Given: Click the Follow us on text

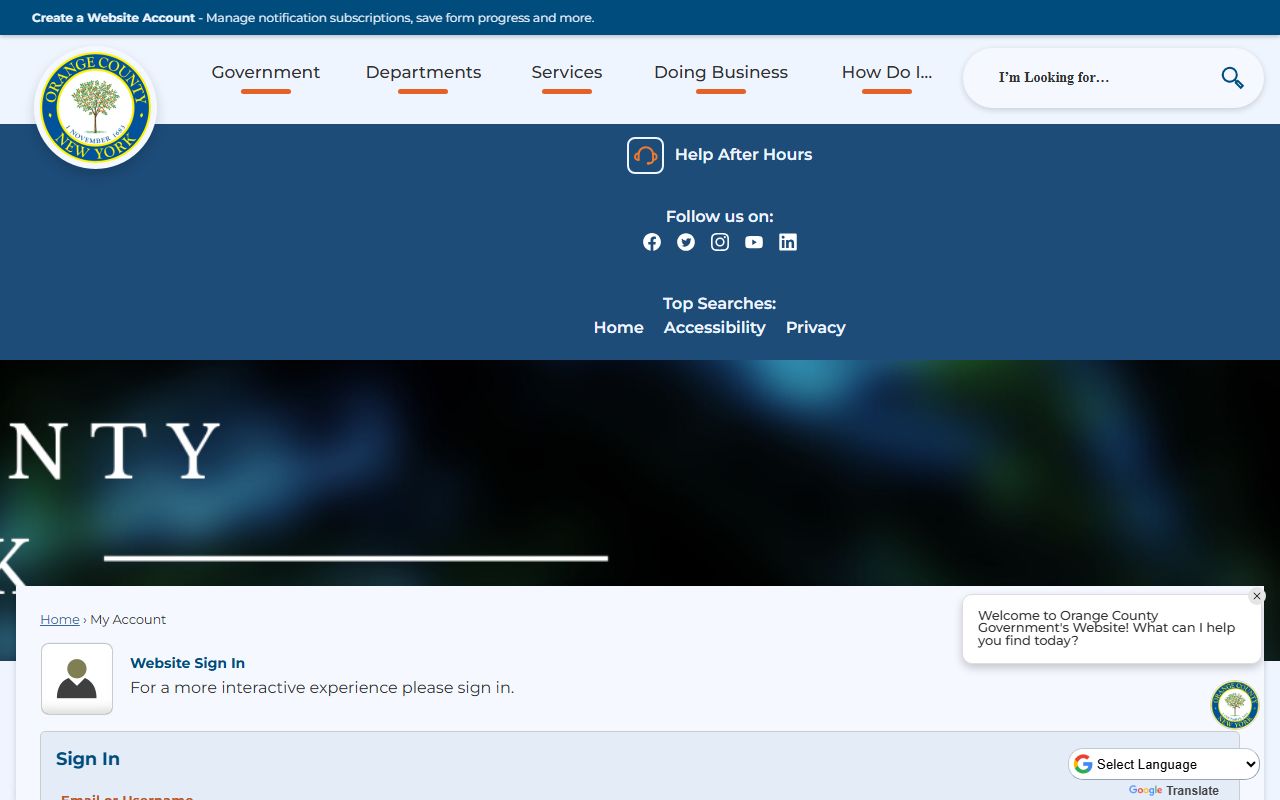Looking at the screenshot, I should click(720, 216).
